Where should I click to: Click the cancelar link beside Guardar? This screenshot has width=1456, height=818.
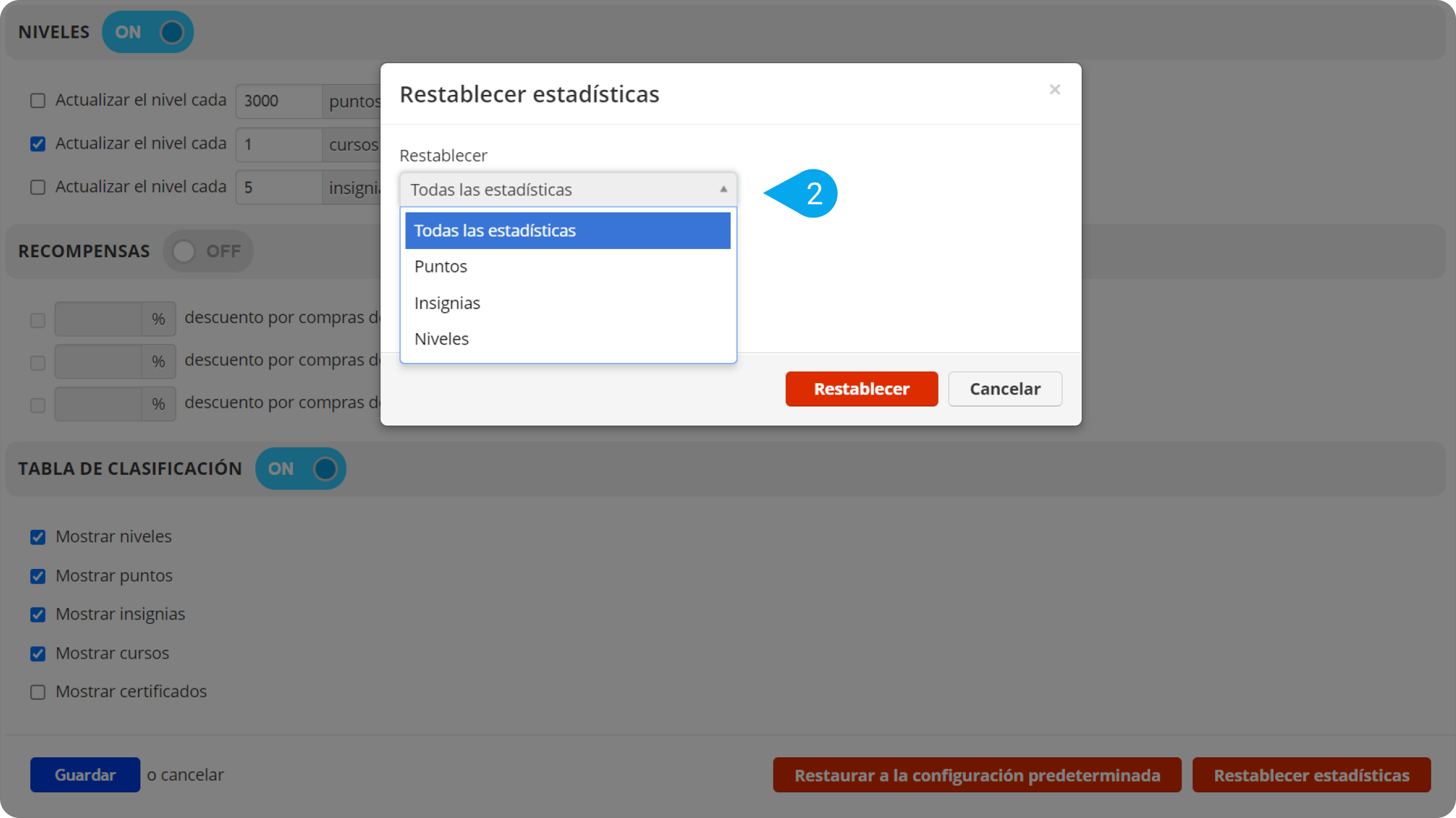[192, 775]
